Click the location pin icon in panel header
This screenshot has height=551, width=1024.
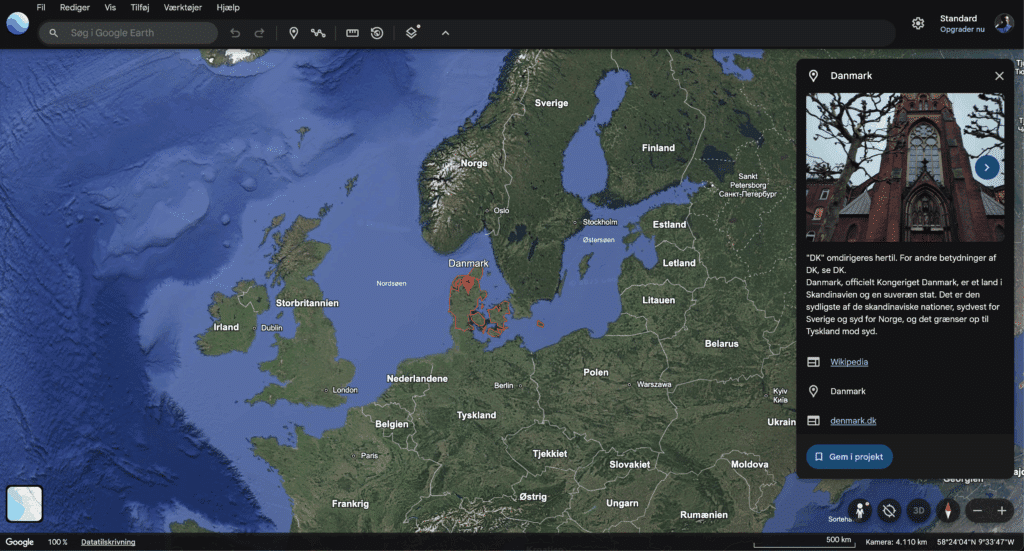(x=813, y=76)
